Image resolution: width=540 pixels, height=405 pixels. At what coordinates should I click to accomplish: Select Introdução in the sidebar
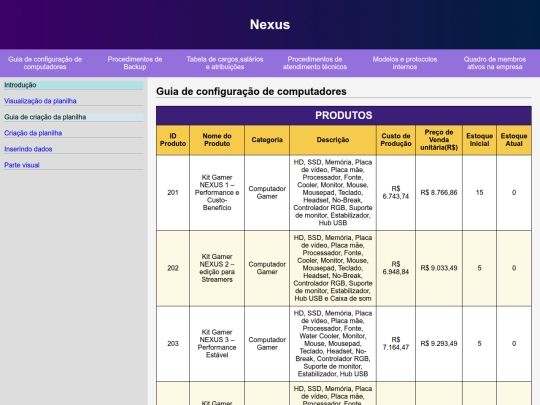pos(73,85)
